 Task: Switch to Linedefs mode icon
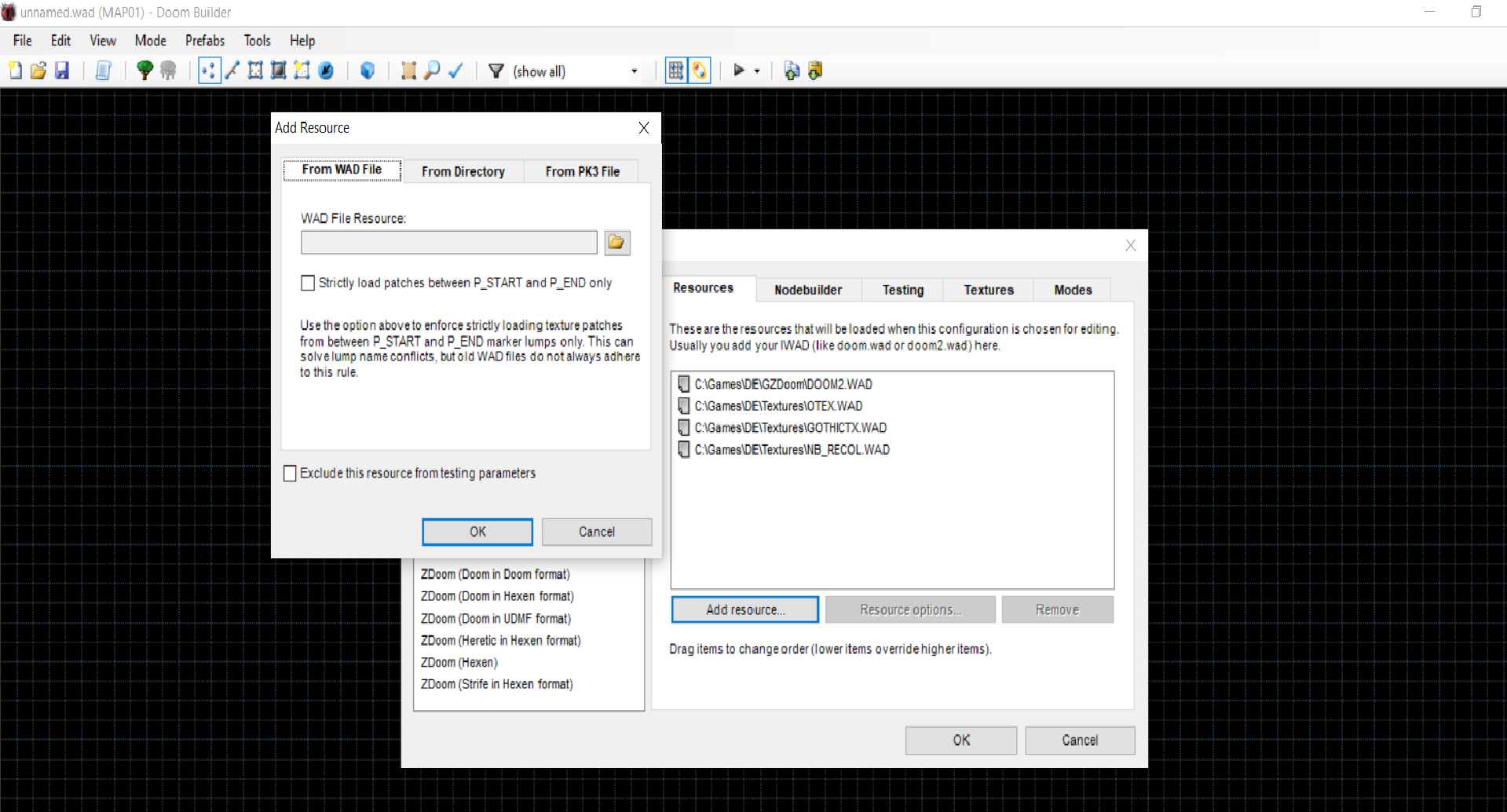pyautogui.click(x=232, y=71)
